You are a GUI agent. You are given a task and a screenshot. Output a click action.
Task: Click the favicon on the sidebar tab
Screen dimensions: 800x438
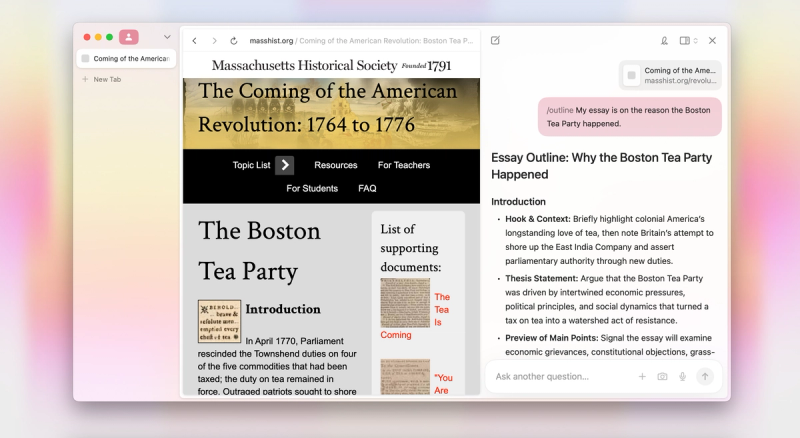pyautogui.click(x=85, y=59)
